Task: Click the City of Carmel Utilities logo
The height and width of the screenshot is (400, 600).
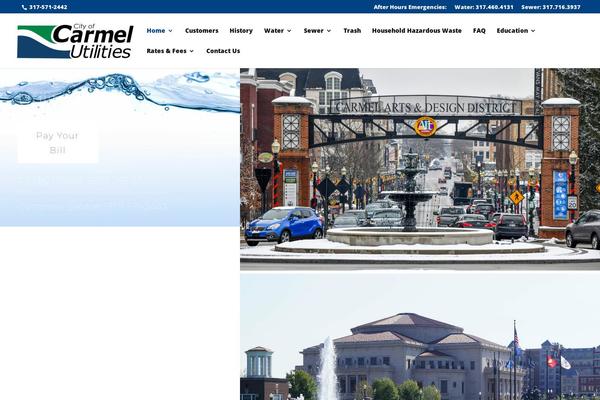Action: point(75,41)
